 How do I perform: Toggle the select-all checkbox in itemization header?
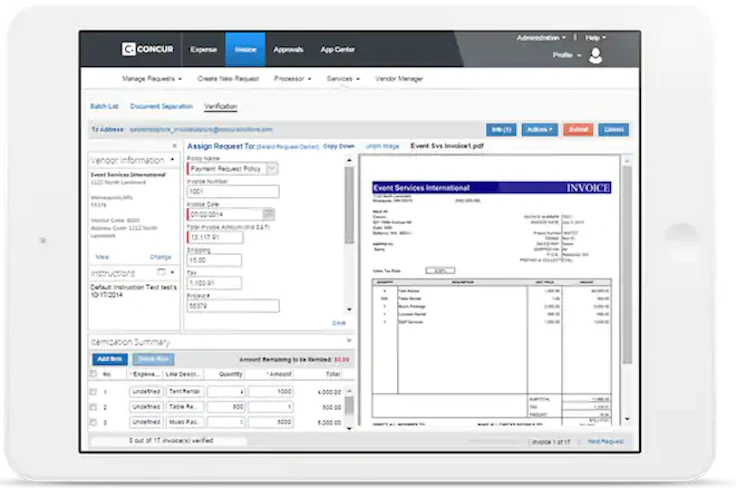coord(93,374)
